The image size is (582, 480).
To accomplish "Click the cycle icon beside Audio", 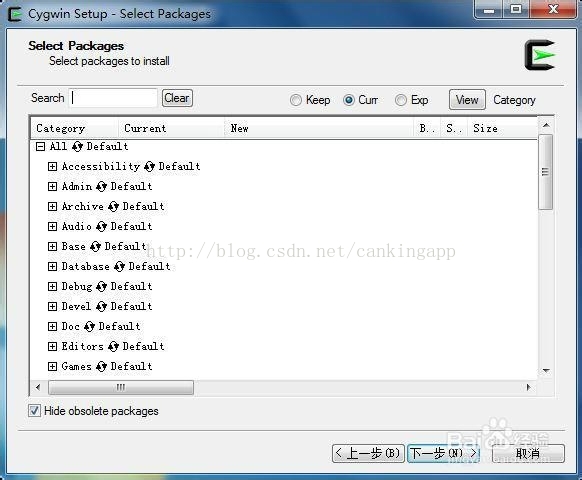I will [x=101, y=226].
